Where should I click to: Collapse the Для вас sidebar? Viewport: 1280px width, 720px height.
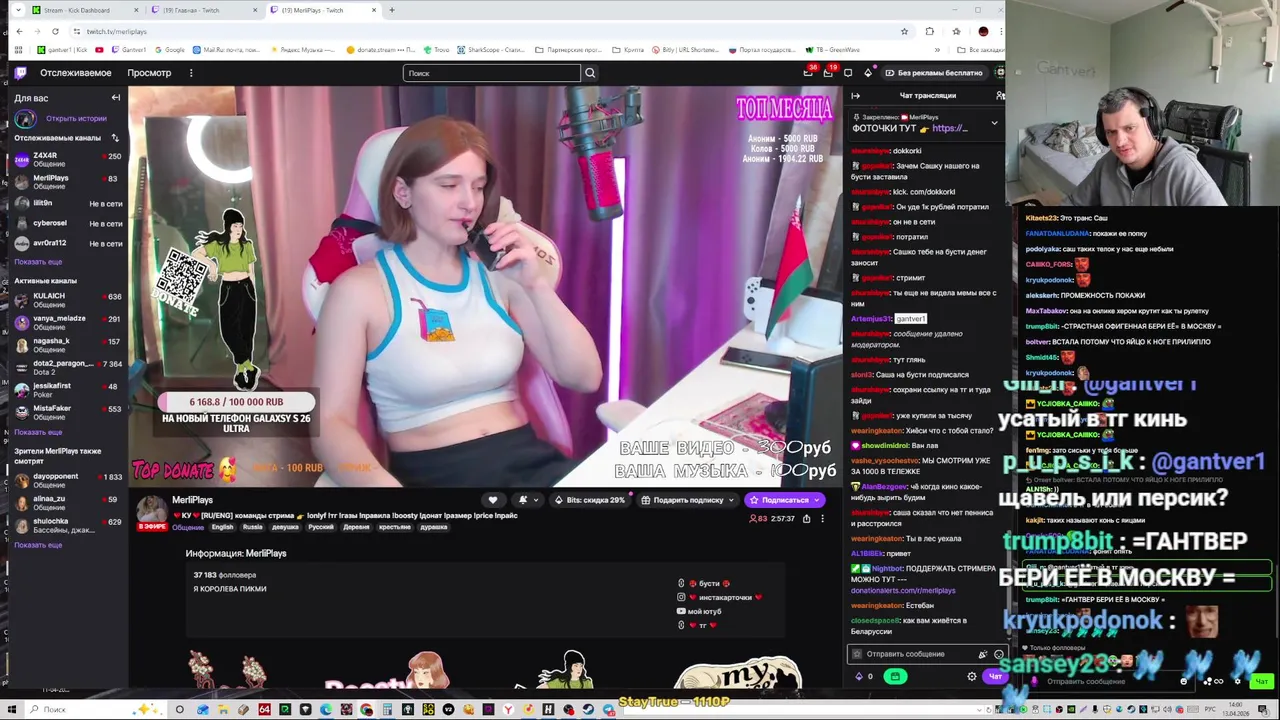click(116, 98)
